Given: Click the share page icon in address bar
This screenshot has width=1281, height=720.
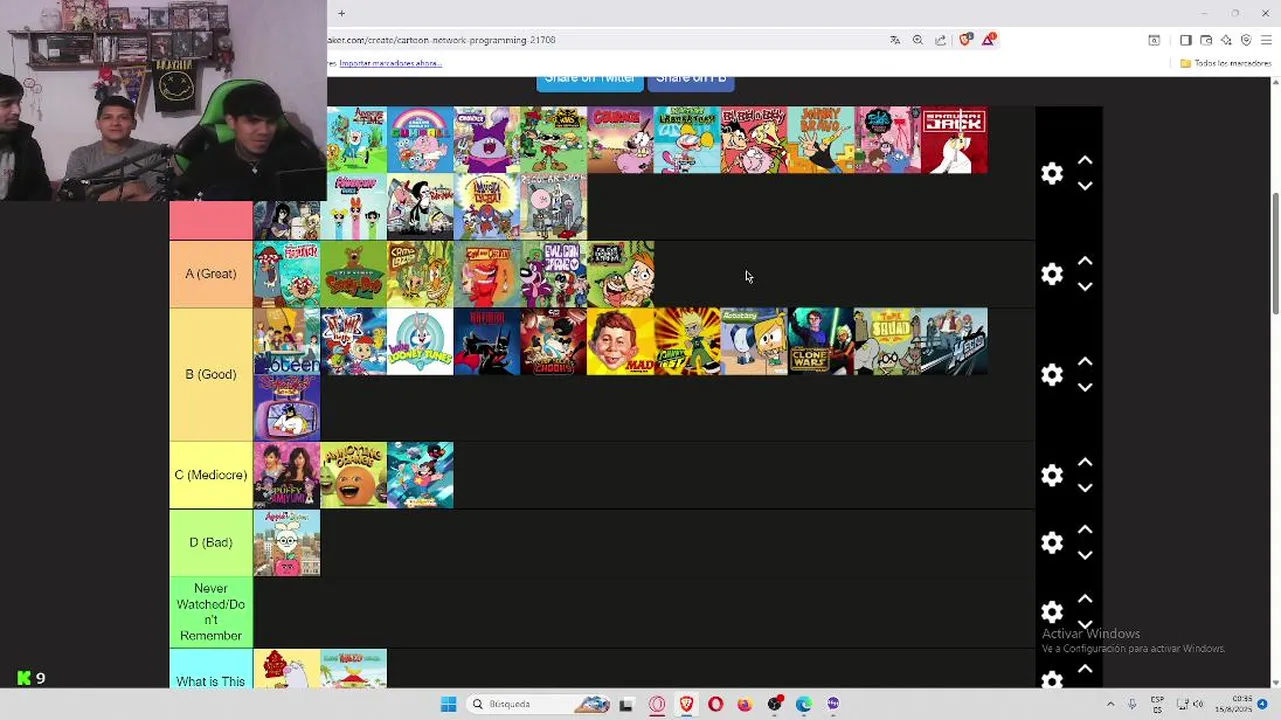Looking at the screenshot, I should point(941,40).
